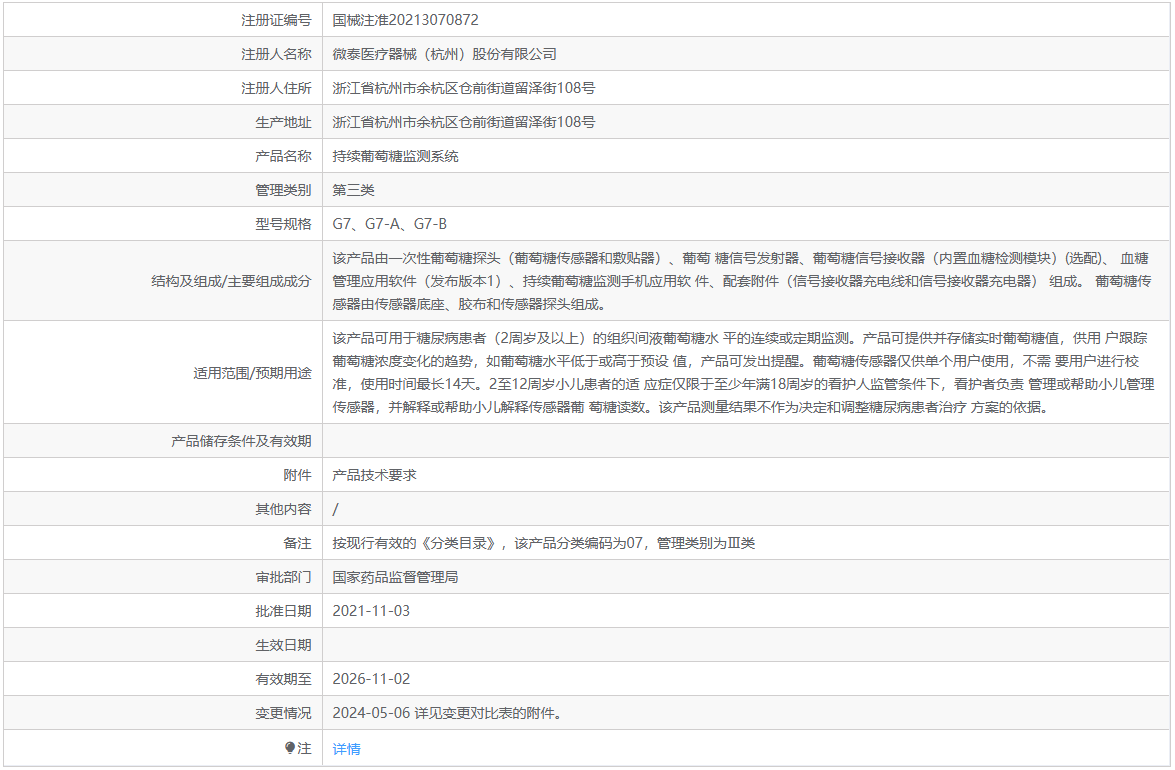Click approval date 2021-11-03
The image size is (1175, 770).
coord(371,611)
